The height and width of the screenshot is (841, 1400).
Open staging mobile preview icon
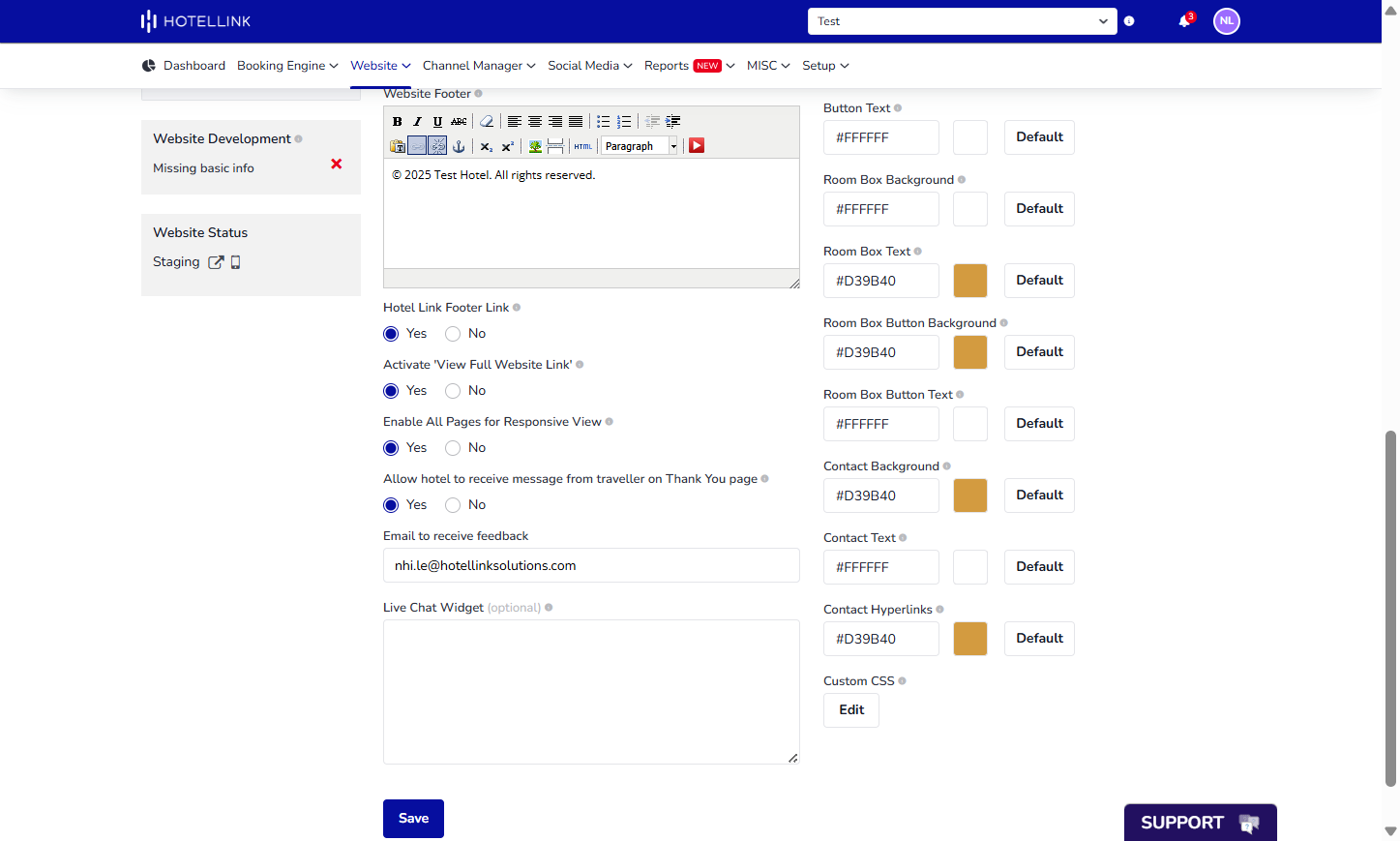click(235, 262)
